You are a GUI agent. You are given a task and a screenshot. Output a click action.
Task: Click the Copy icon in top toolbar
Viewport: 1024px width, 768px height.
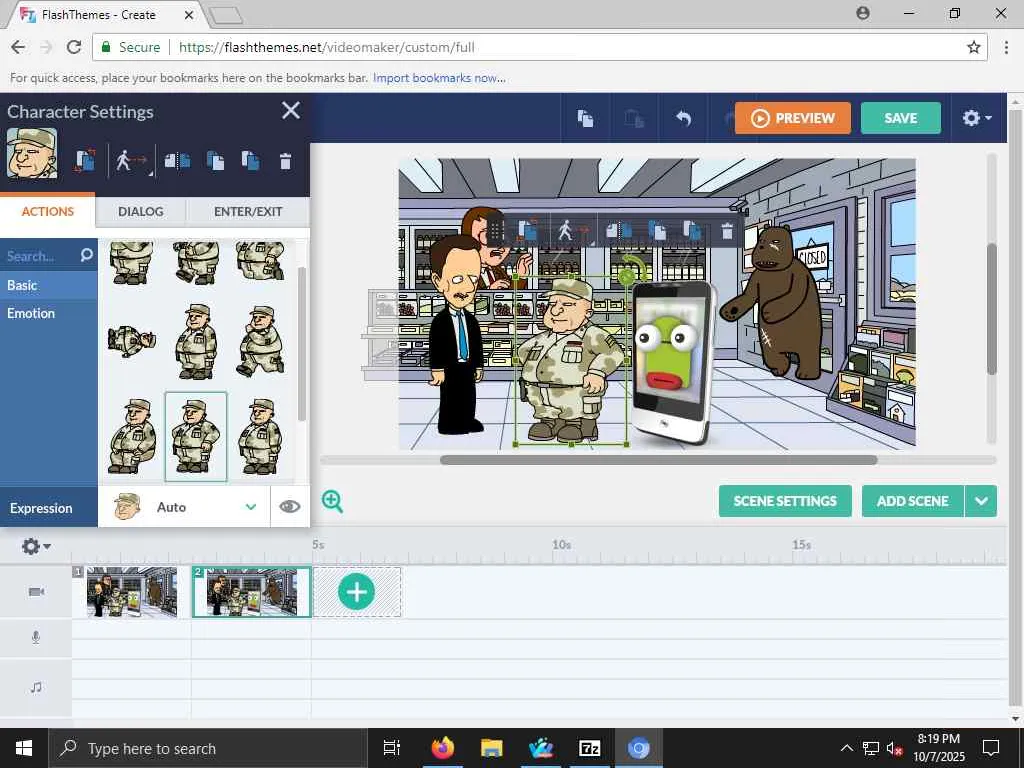(585, 118)
